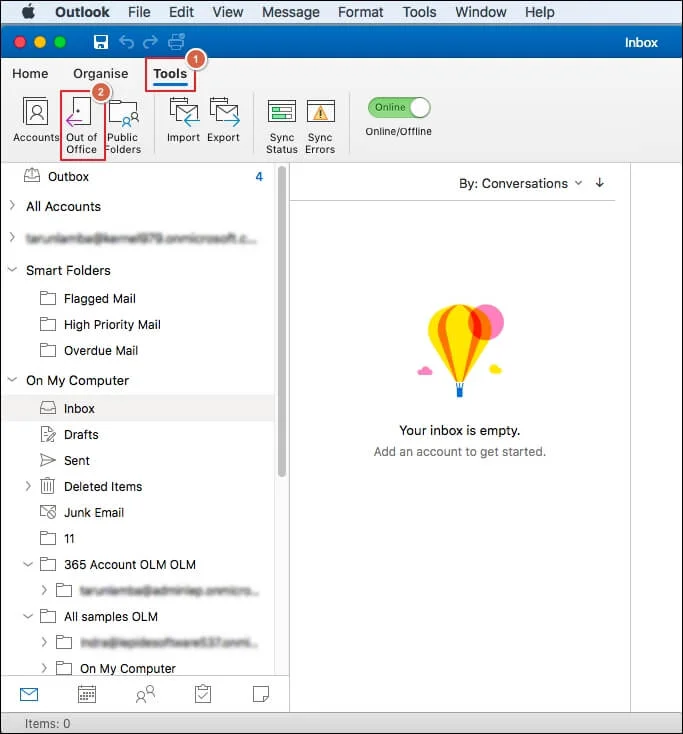Open the Edit menu
Screen dimensions: 683x734
pyautogui.click(x=181, y=12)
